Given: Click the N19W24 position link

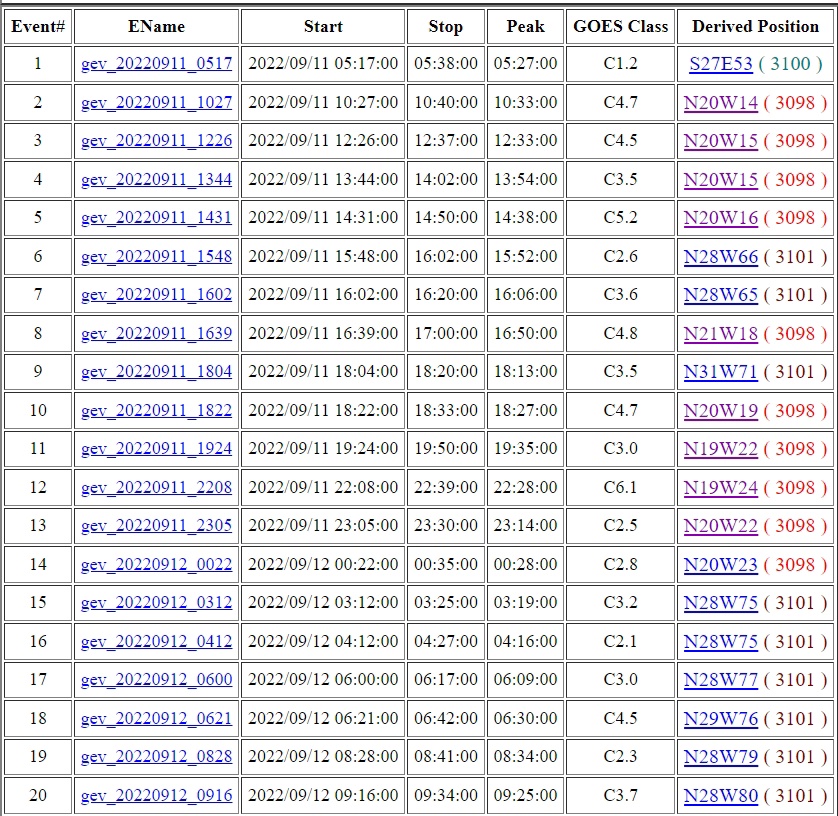Looking at the screenshot, I should tap(720, 488).
